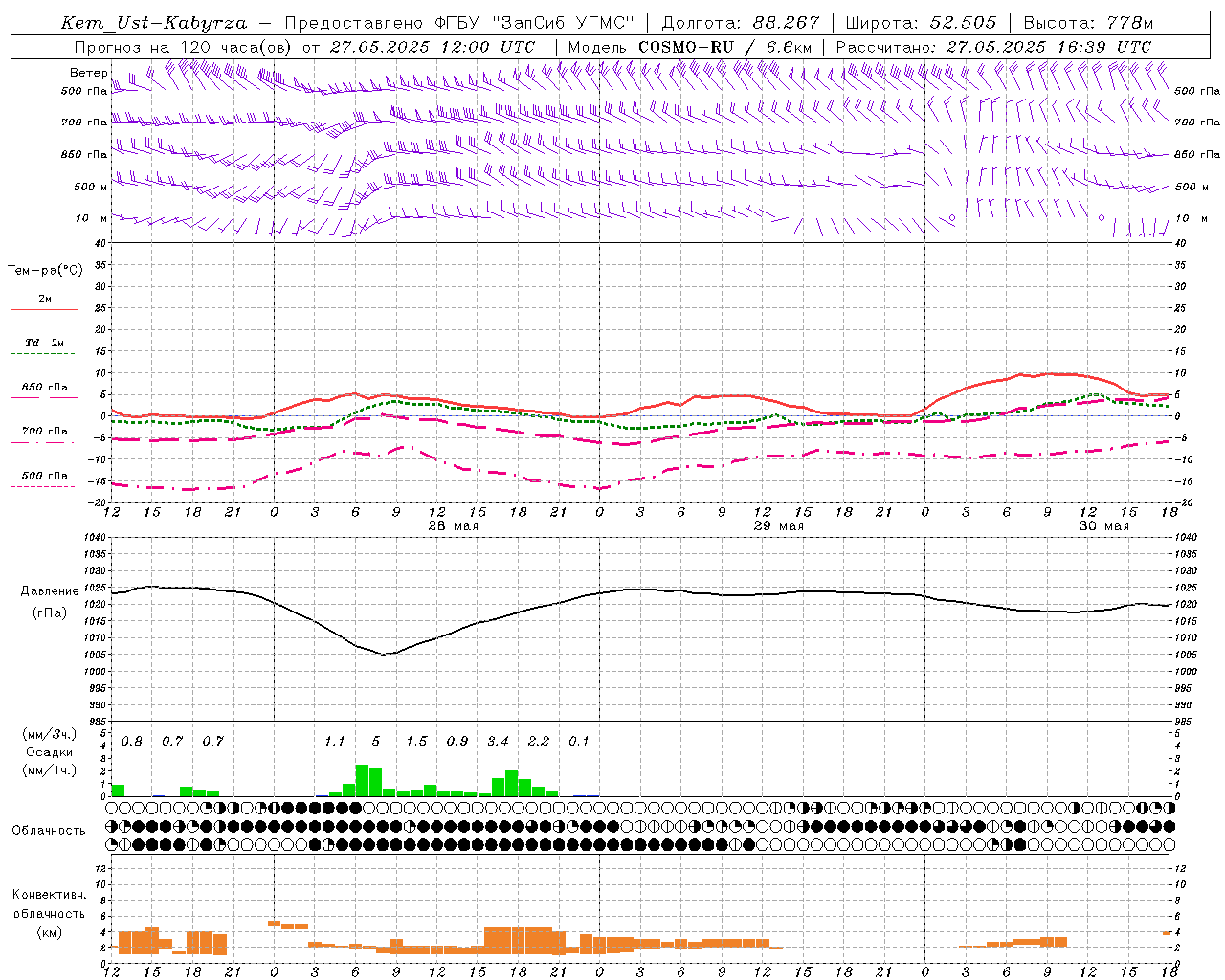Select the latitude value Широта: 52.505

921,23
